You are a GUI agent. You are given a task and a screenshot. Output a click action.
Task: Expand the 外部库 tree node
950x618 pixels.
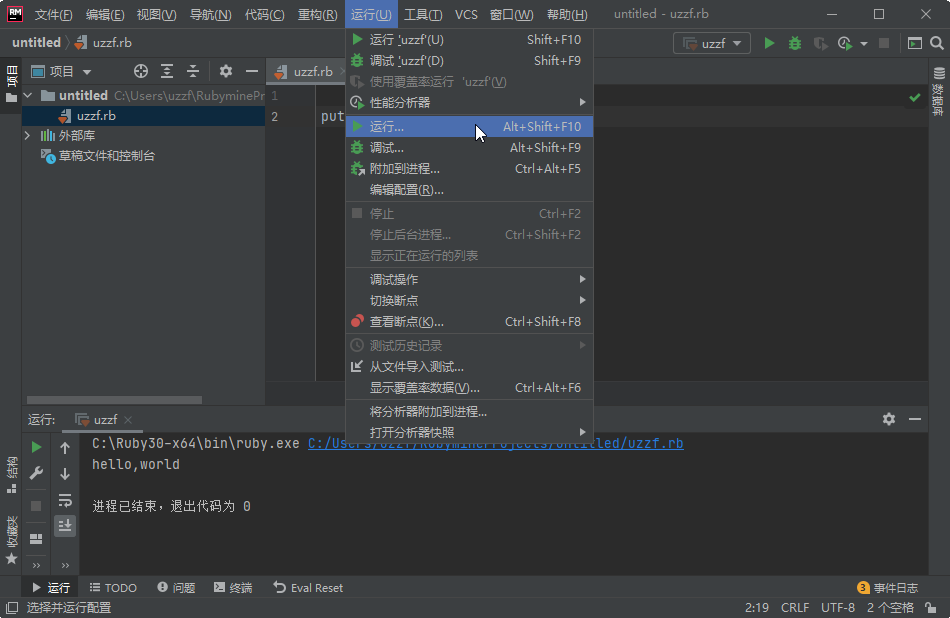click(x=27, y=135)
